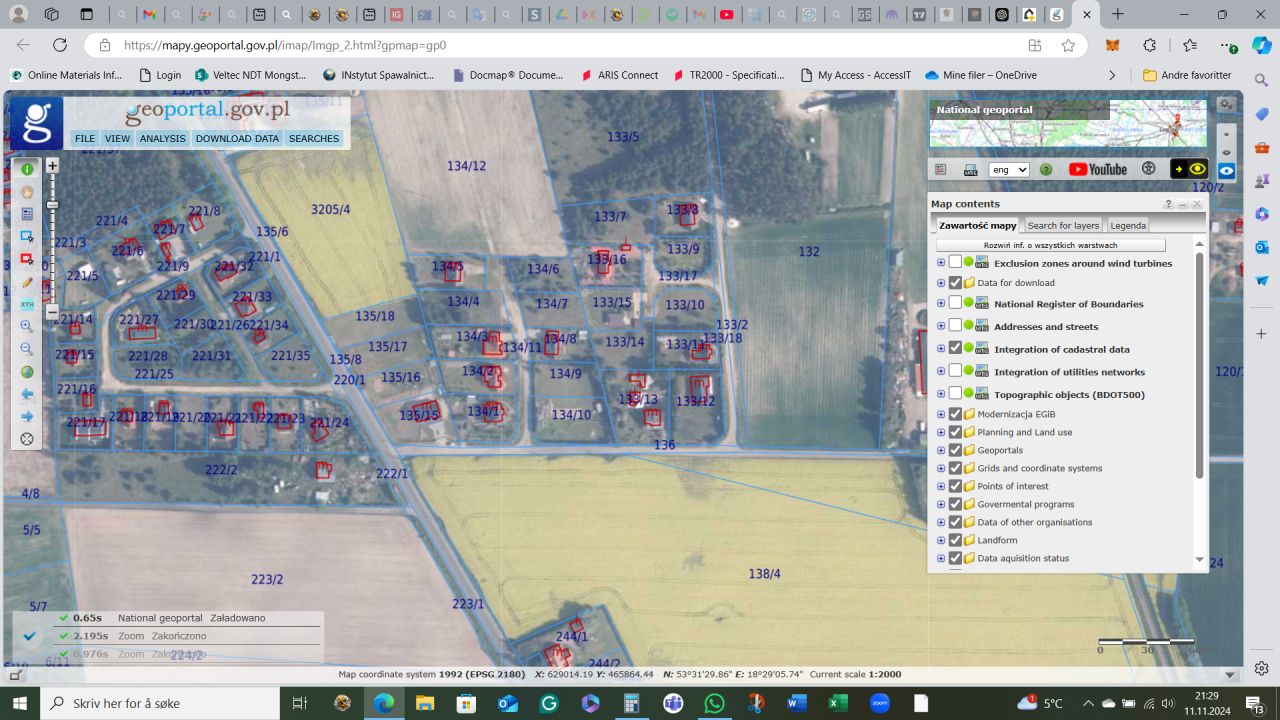Image resolution: width=1280 pixels, height=720 pixels.
Task: Open the SEARCHES menu
Action: pyautogui.click(x=314, y=139)
